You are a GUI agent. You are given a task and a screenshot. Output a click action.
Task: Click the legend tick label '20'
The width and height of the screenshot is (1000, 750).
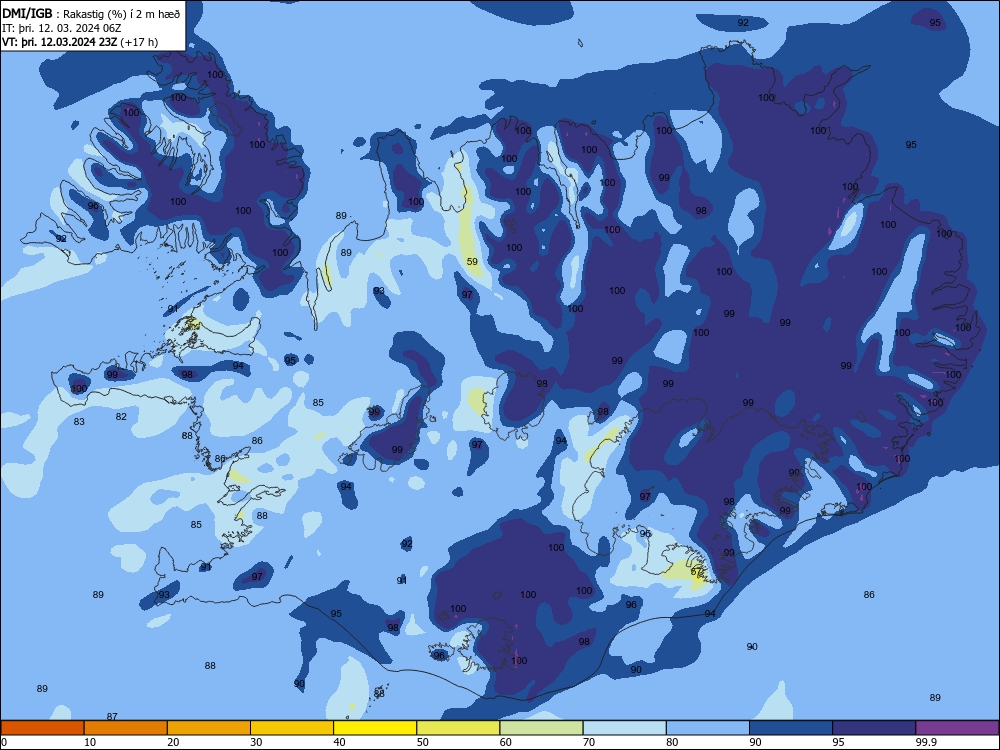click(173, 742)
